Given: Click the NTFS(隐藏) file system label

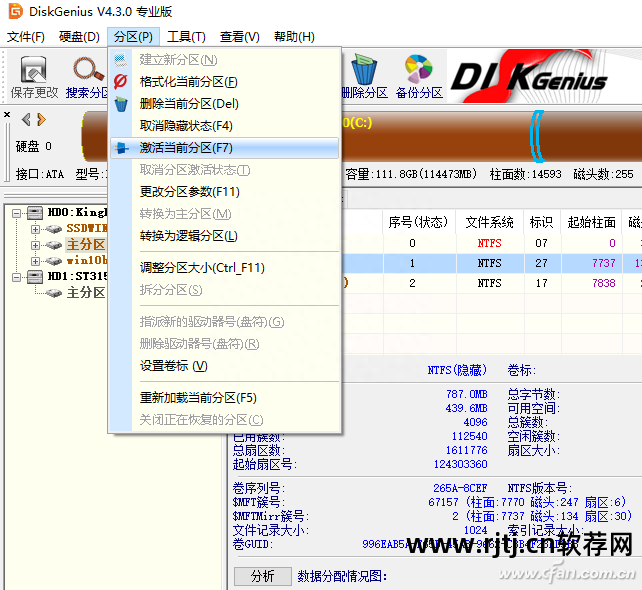Looking at the screenshot, I should (x=457, y=370).
